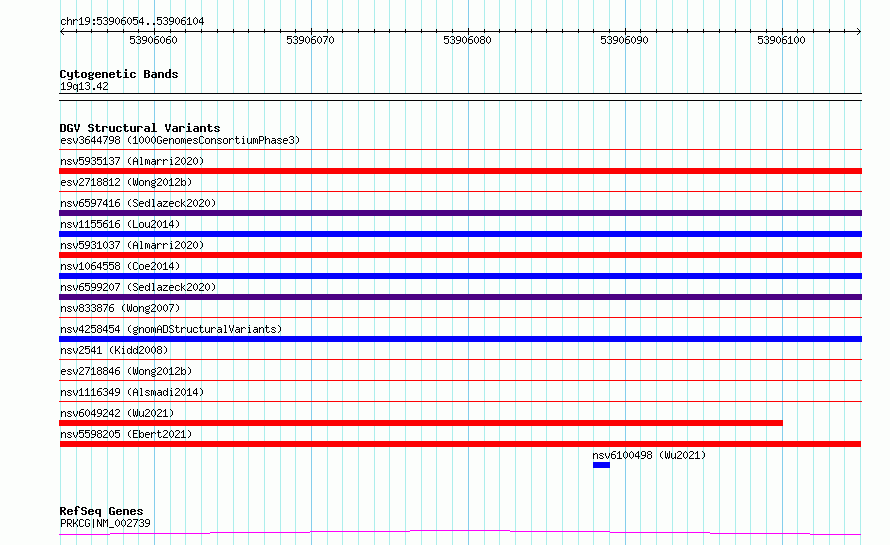Click the thin red line for nsv2541
The height and width of the screenshot is (545, 890).
tap(460, 360)
